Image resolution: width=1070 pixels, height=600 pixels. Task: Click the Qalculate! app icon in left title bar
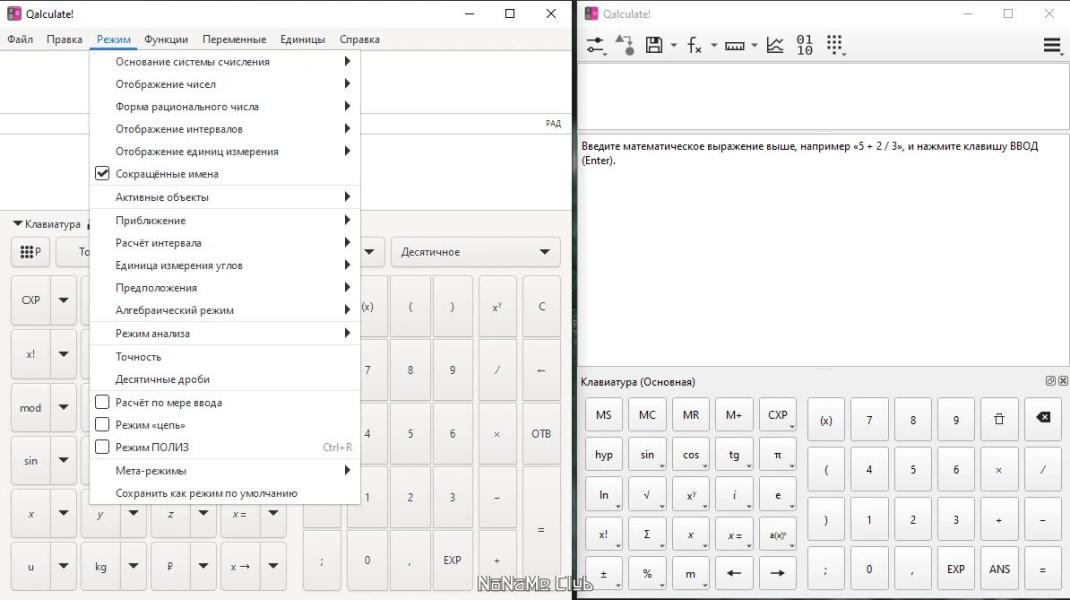click(14, 14)
